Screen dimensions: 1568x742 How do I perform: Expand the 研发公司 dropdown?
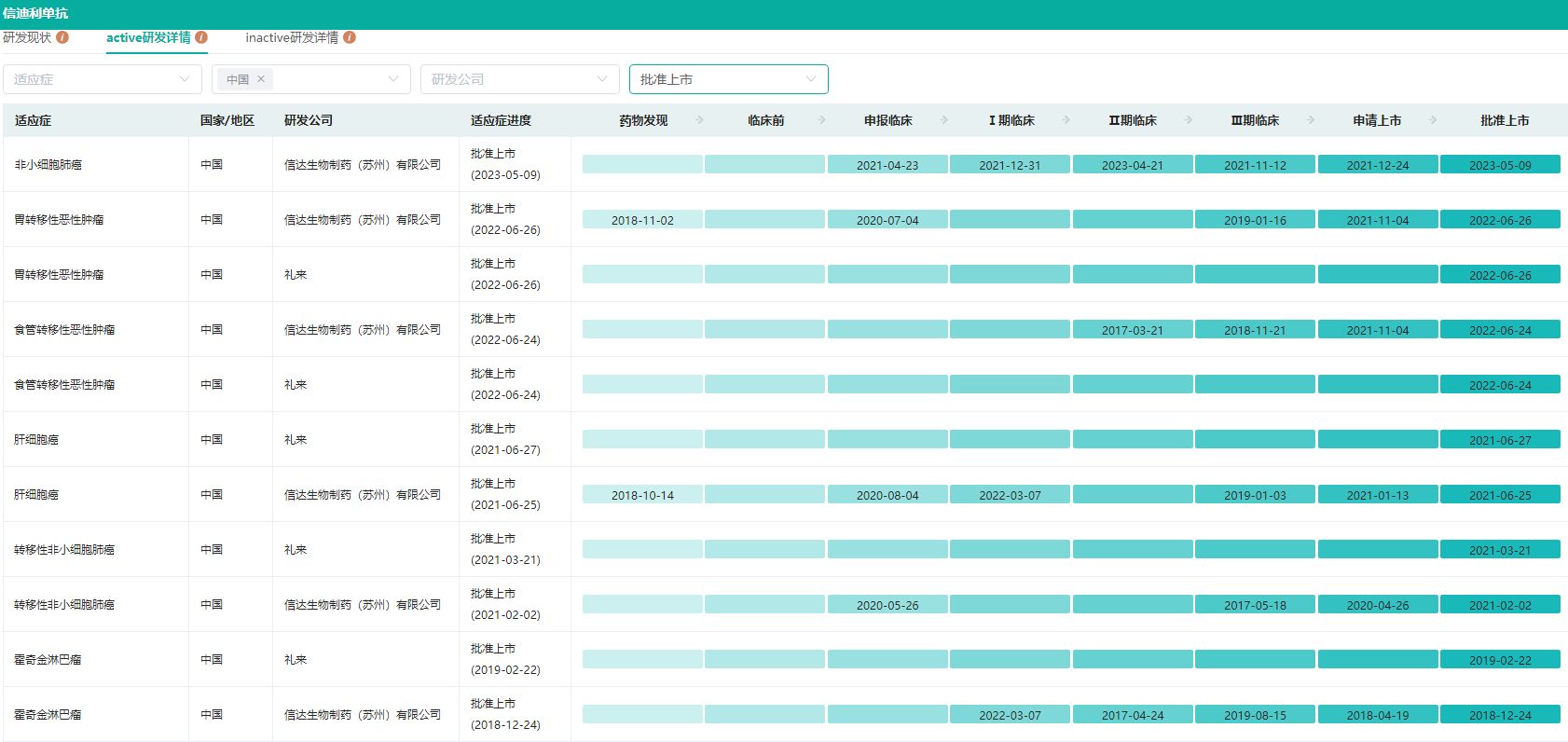click(x=520, y=79)
